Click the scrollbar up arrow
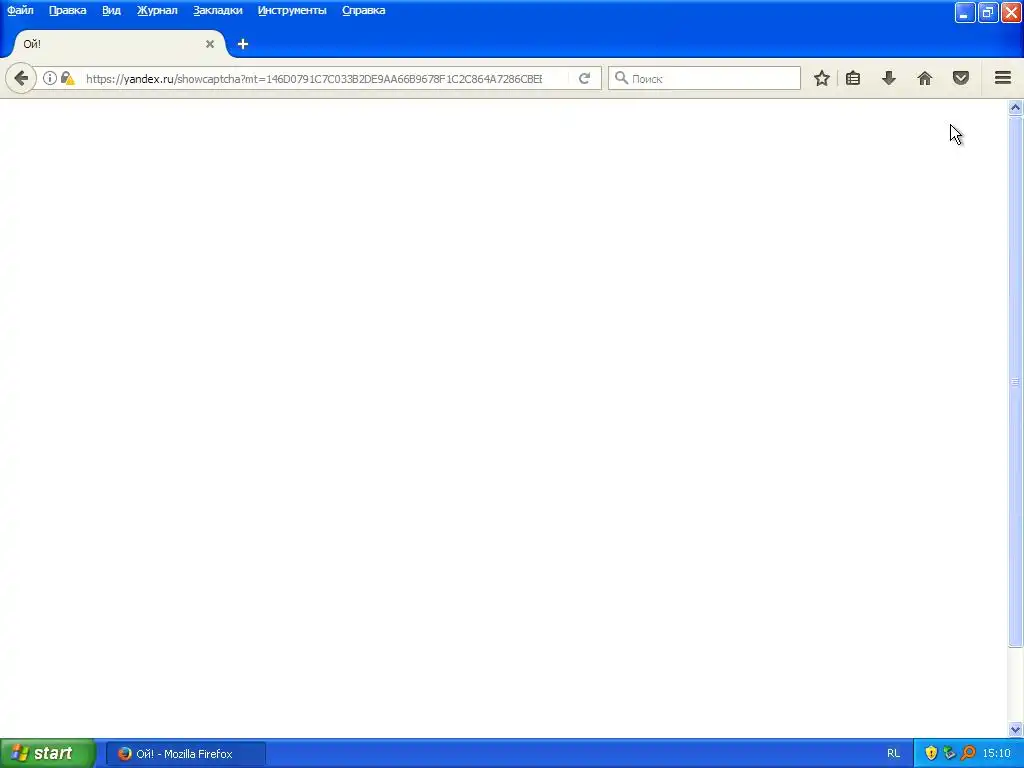This screenshot has height=768, width=1024. coord(1016,108)
